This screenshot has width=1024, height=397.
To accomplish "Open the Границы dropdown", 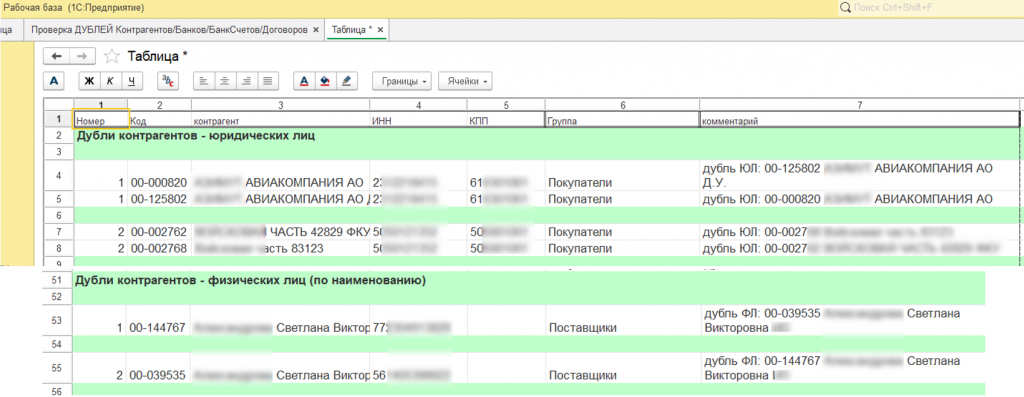I will [402, 81].
